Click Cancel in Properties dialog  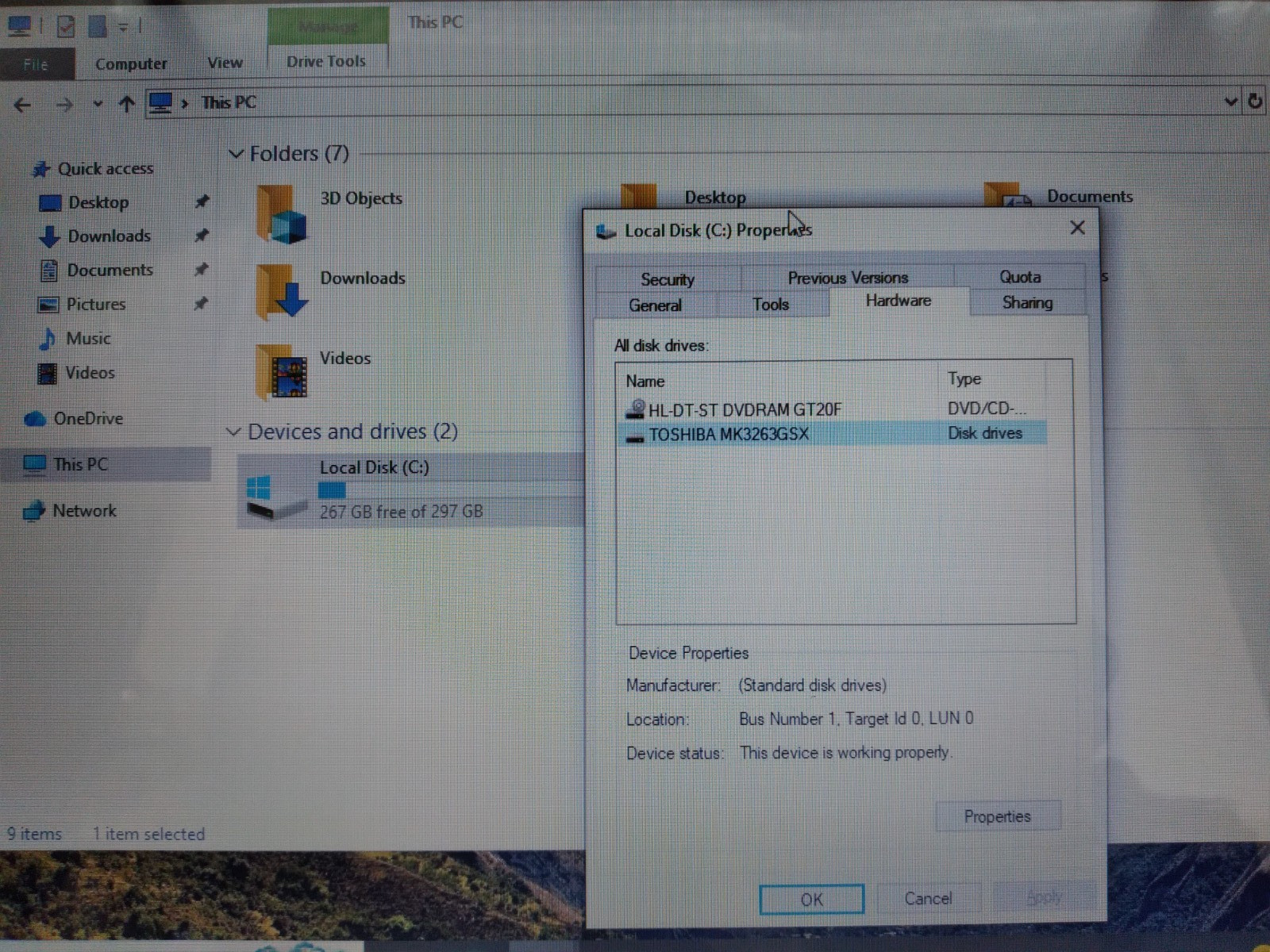tap(928, 898)
